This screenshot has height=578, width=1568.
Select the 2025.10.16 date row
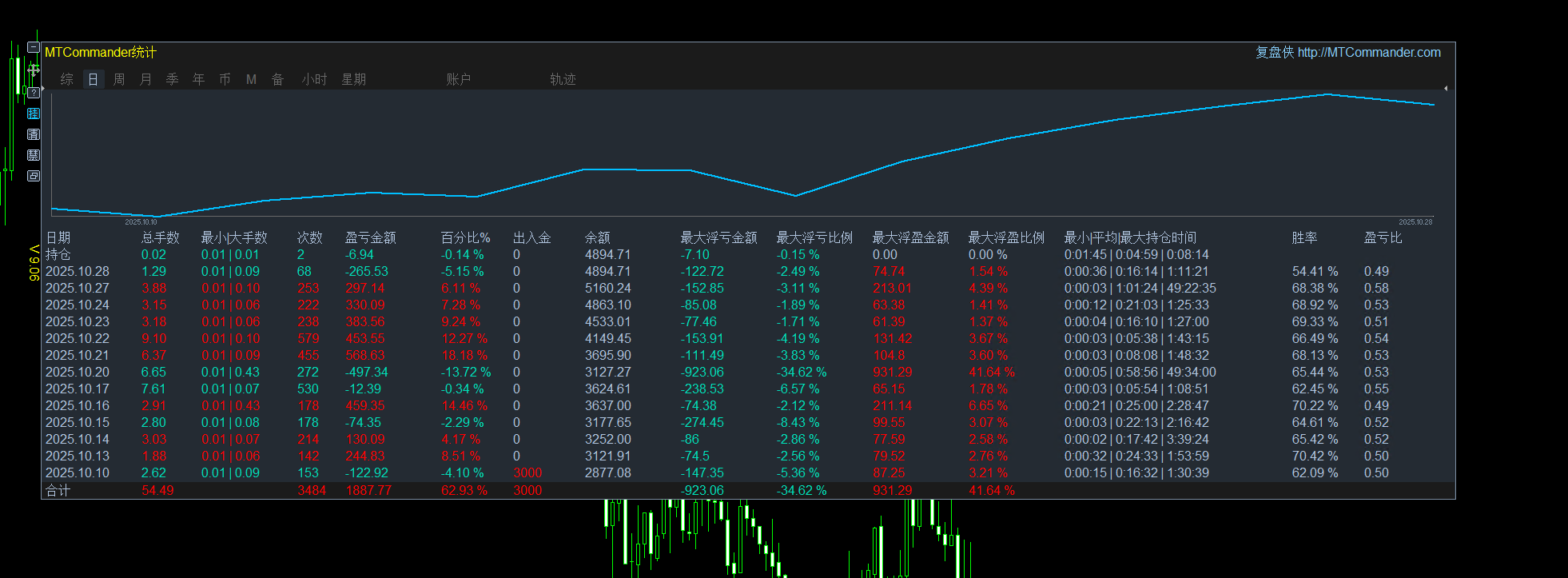click(78, 405)
